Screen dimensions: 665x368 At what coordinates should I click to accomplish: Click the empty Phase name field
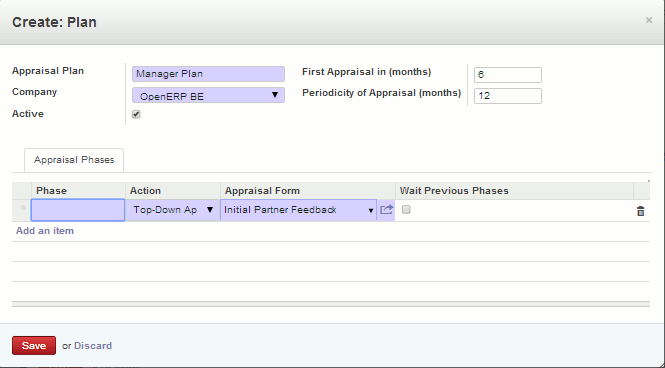click(78, 210)
